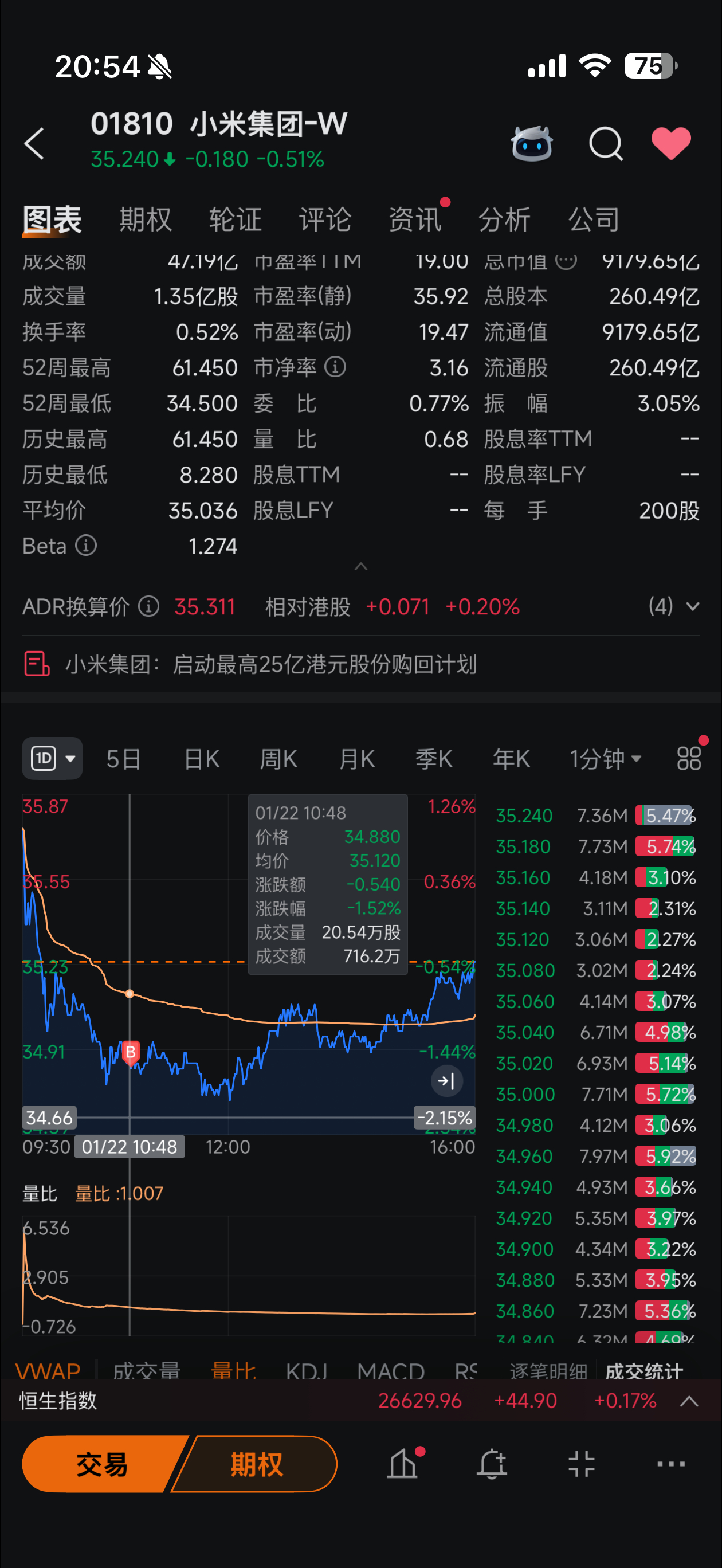Open the 小米集团 share buyback news
This screenshot has width=722, height=1568.
click(x=271, y=664)
